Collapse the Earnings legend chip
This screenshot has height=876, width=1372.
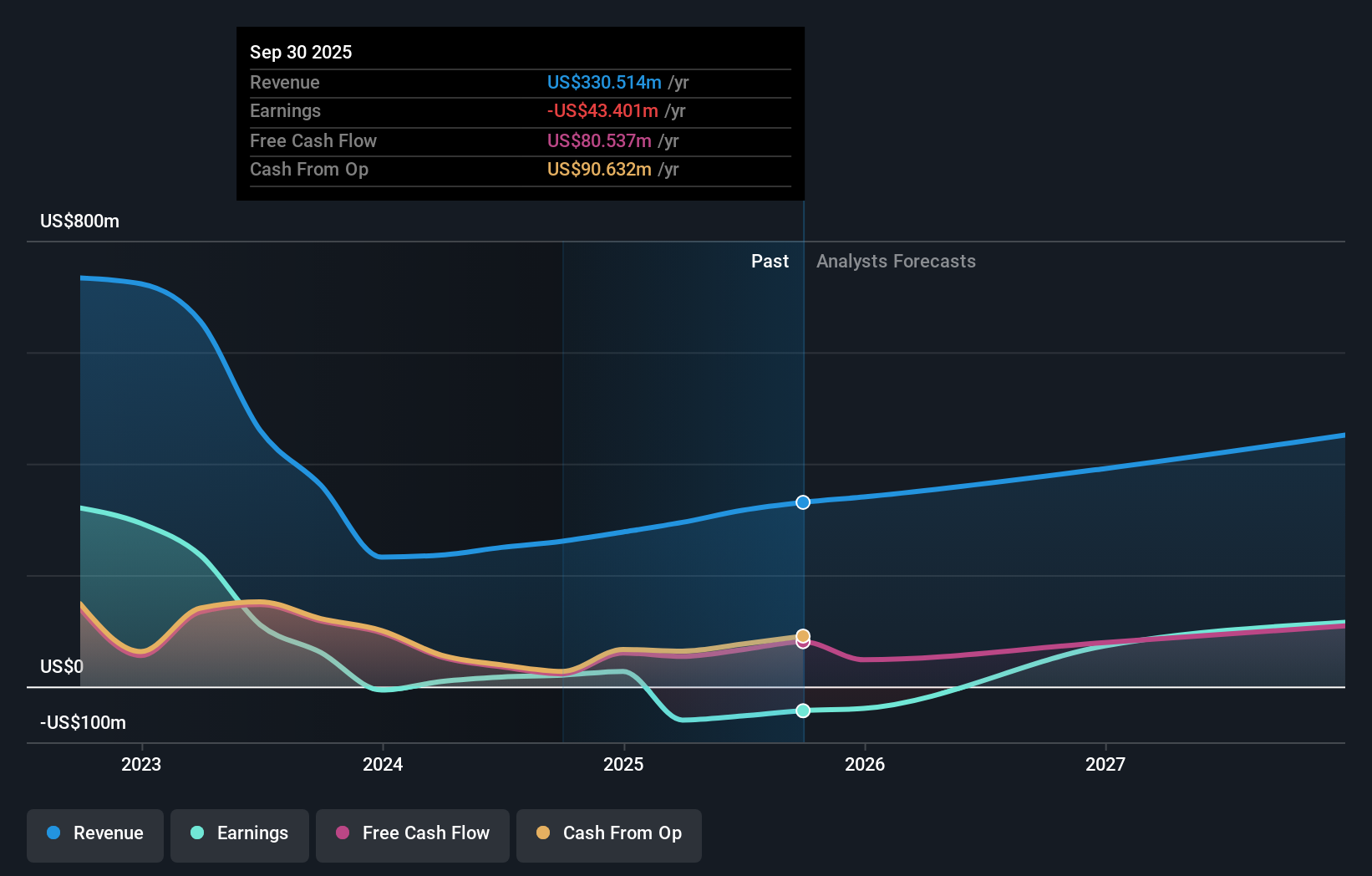pyautogui.click(x=239, y=835)
